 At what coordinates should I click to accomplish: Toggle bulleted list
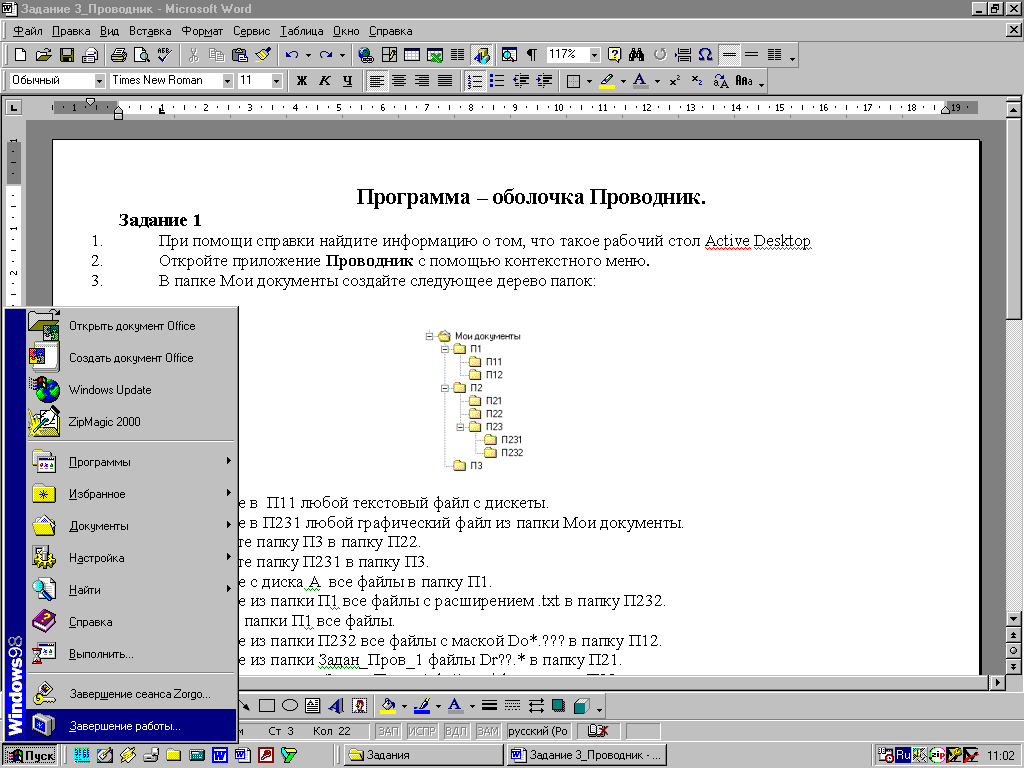point(497,80)
